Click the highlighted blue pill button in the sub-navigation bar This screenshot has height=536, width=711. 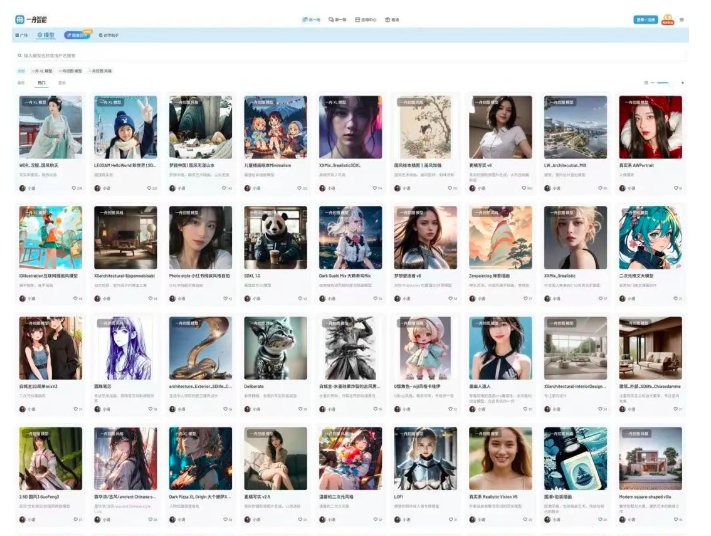click(80, 35)
